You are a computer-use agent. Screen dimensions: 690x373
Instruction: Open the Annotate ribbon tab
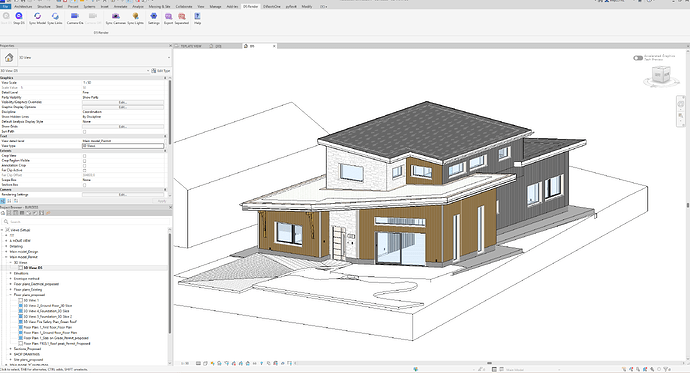121,7
